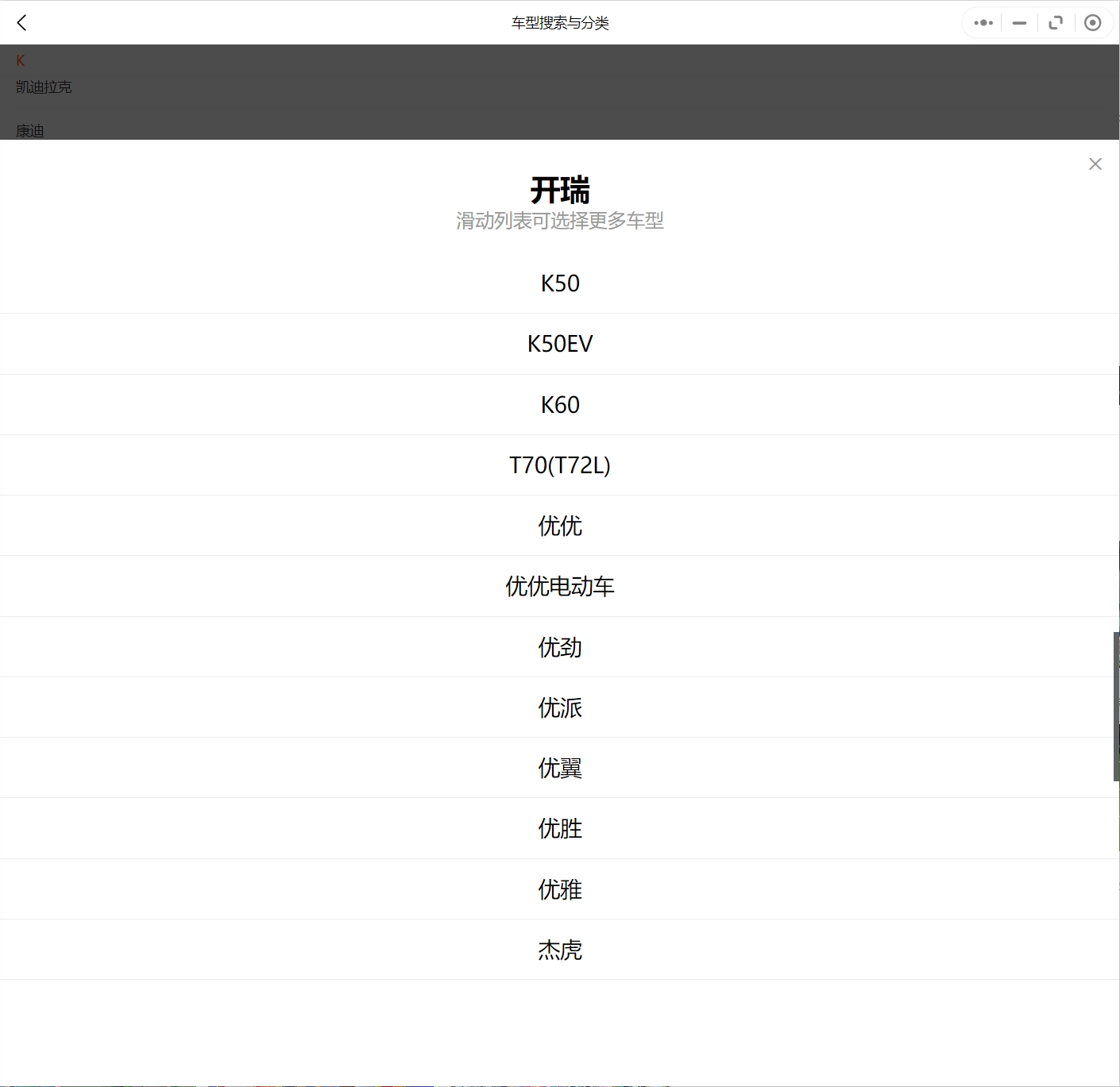Click the 优派 entry
This screenshot has width=1120, height=1087.
pyautogui.click(x=560, y=707)
